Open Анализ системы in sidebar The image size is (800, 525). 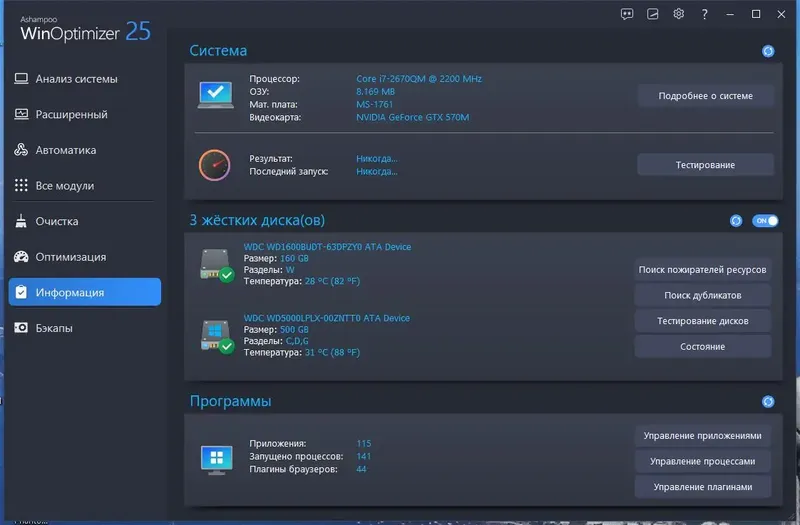[84, 79]
